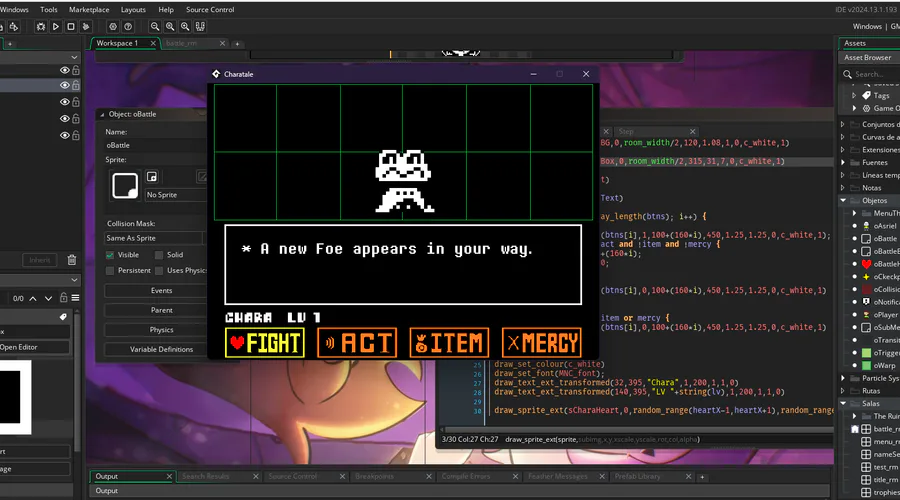Click the hamburger menu icon in the layer toolbar
The height and width of the screenshot is (500, 900).
[x=75, y=298]
